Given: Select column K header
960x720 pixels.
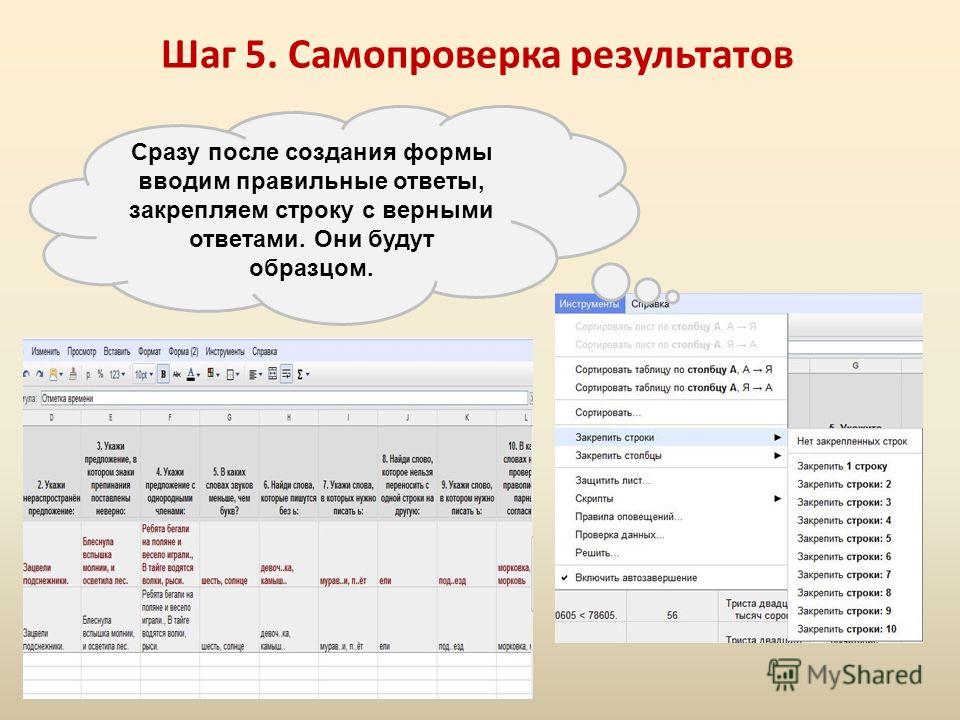Looking at the screenshot, I should (467, 418).
